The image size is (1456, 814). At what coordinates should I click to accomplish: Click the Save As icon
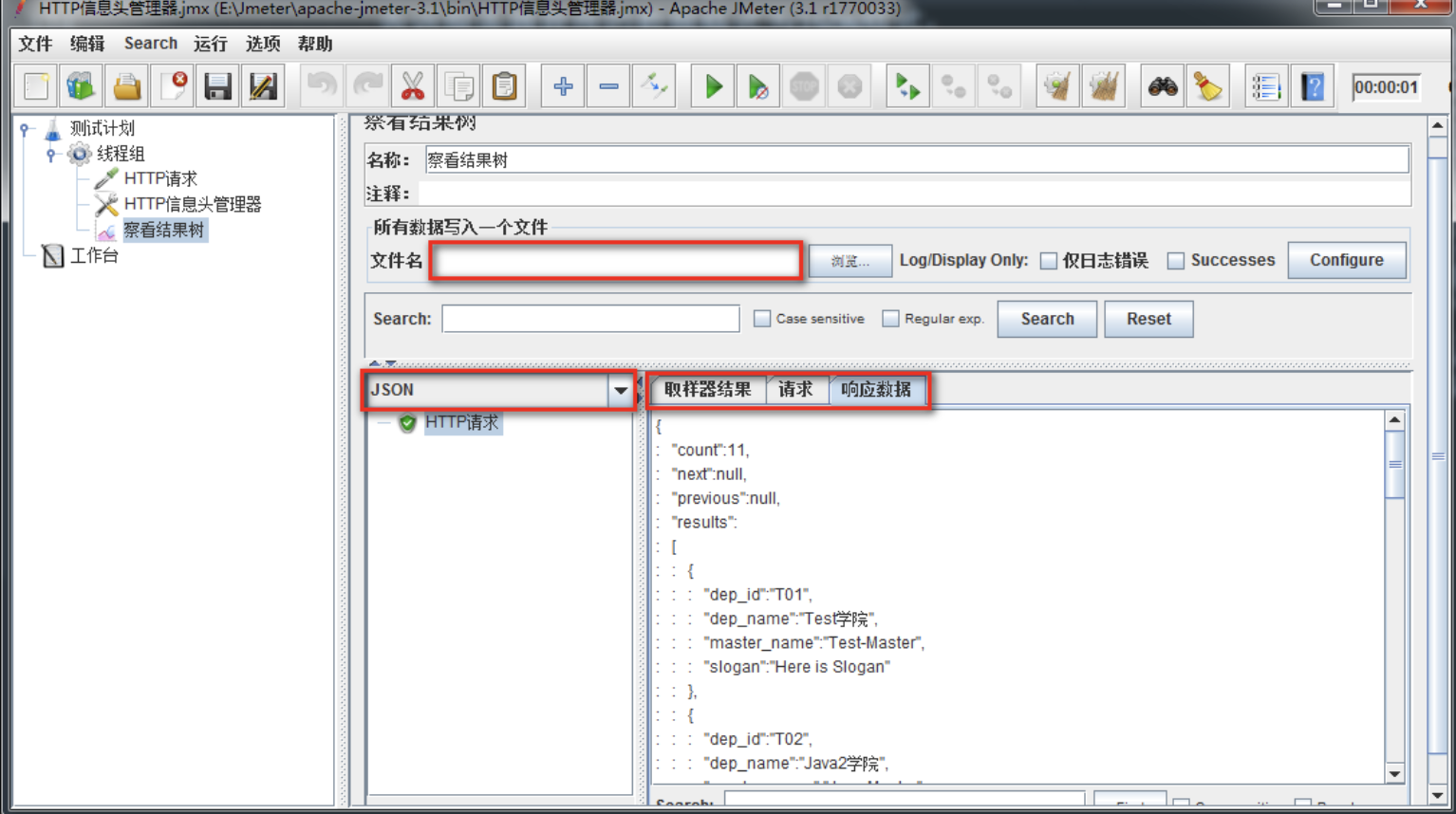263,87
